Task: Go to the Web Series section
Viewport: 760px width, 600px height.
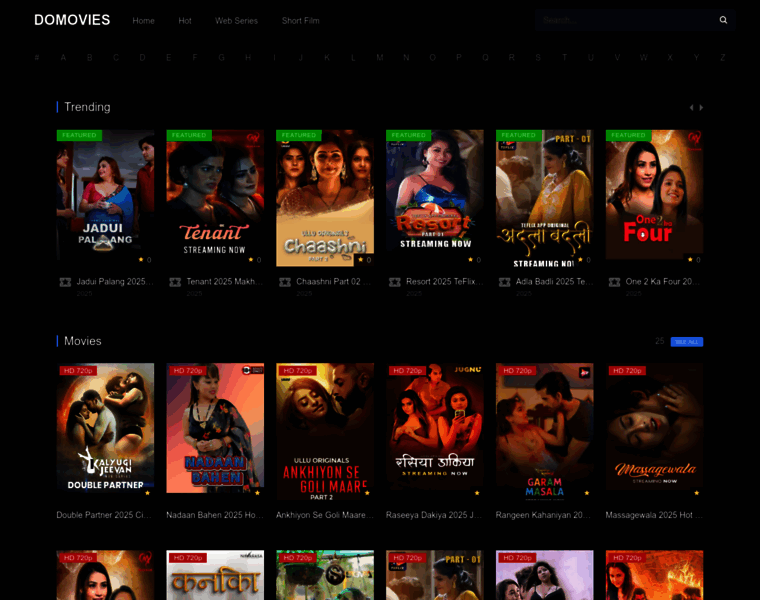Action: click(237, 21)
